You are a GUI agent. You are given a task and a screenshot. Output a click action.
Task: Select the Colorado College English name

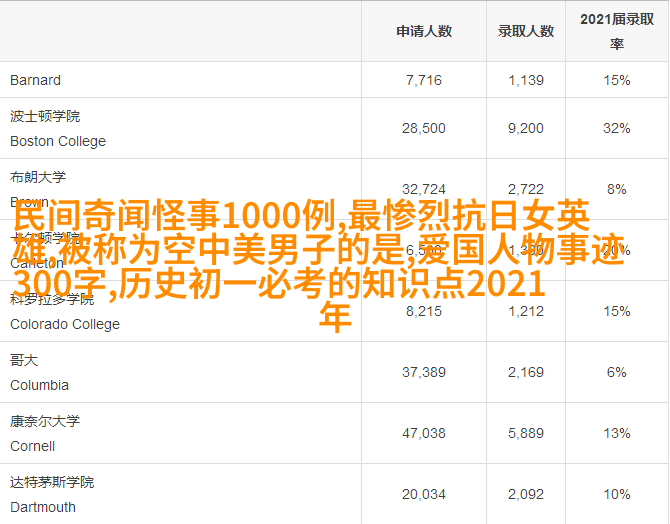click(65, 324)
